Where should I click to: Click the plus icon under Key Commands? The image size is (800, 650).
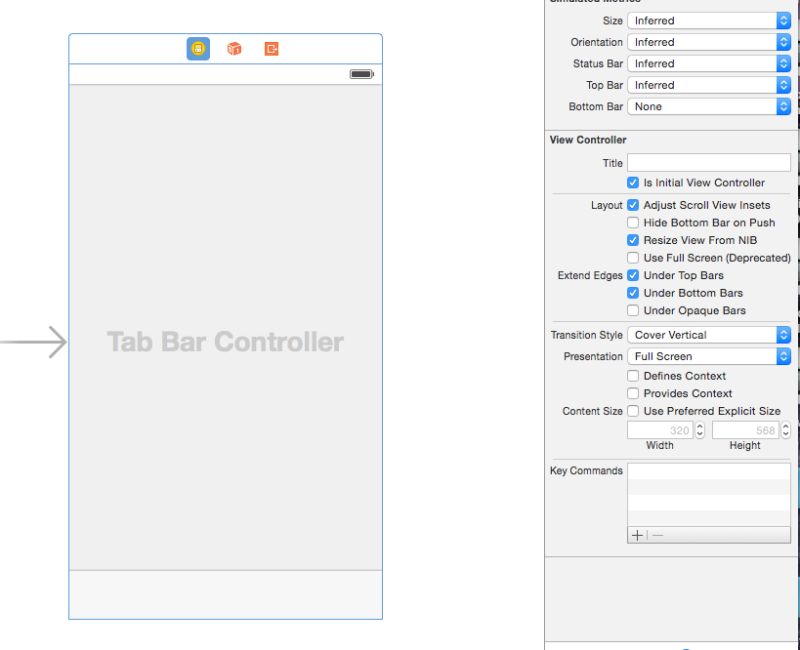637,535
